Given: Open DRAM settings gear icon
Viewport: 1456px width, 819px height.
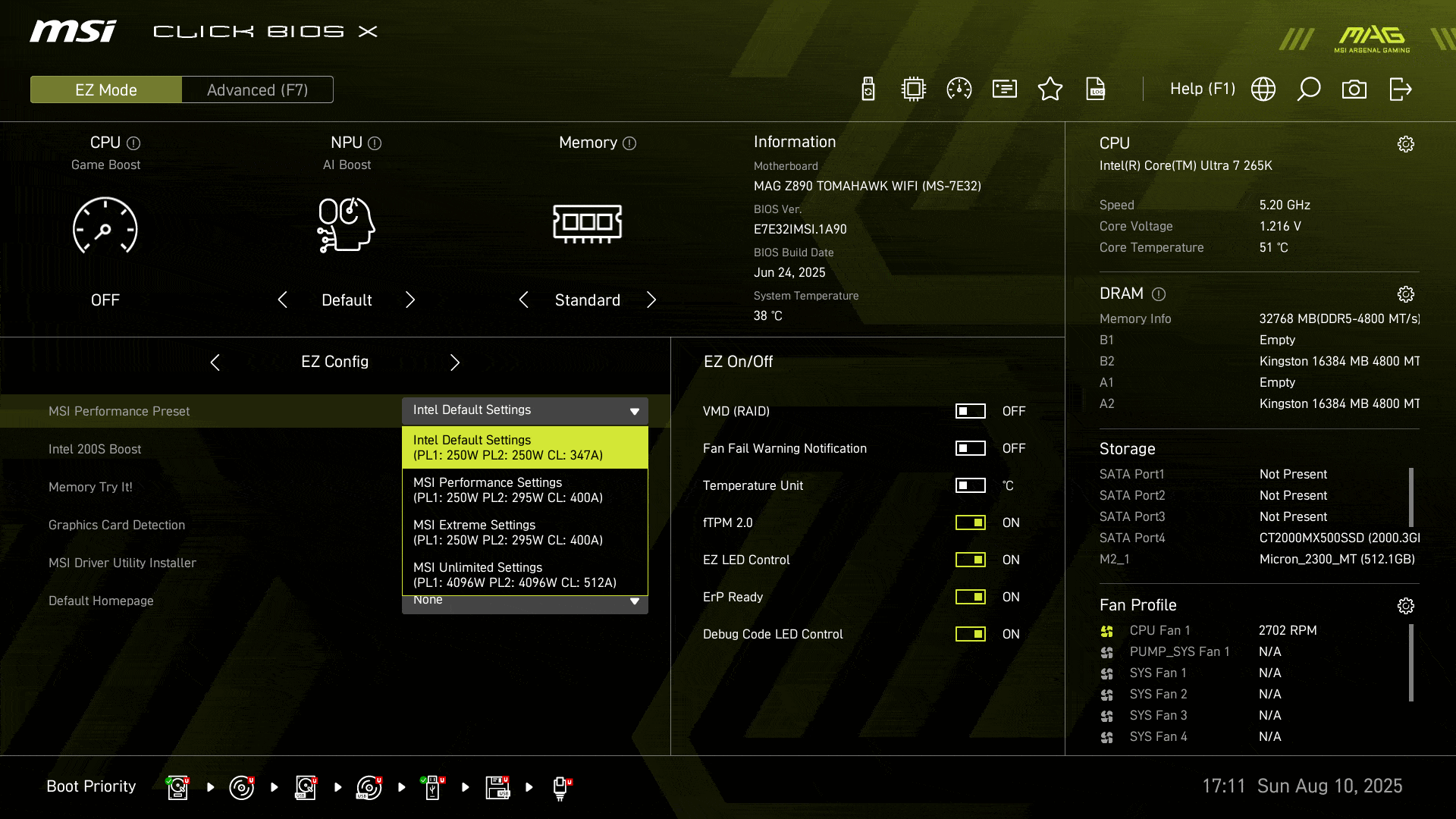Looking at the screenshot, I should point(1406,294).
